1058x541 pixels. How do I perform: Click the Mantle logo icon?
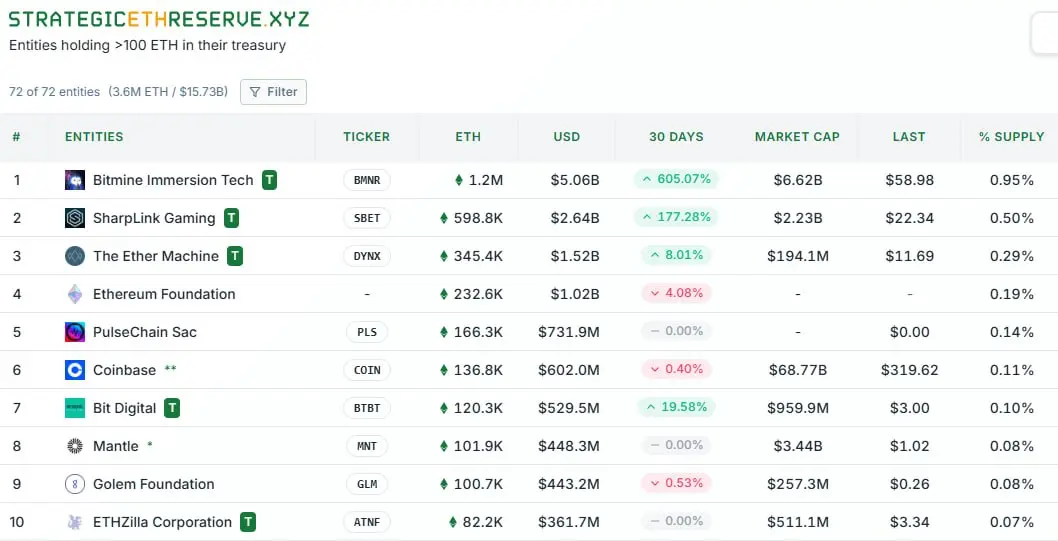[75, 446]
